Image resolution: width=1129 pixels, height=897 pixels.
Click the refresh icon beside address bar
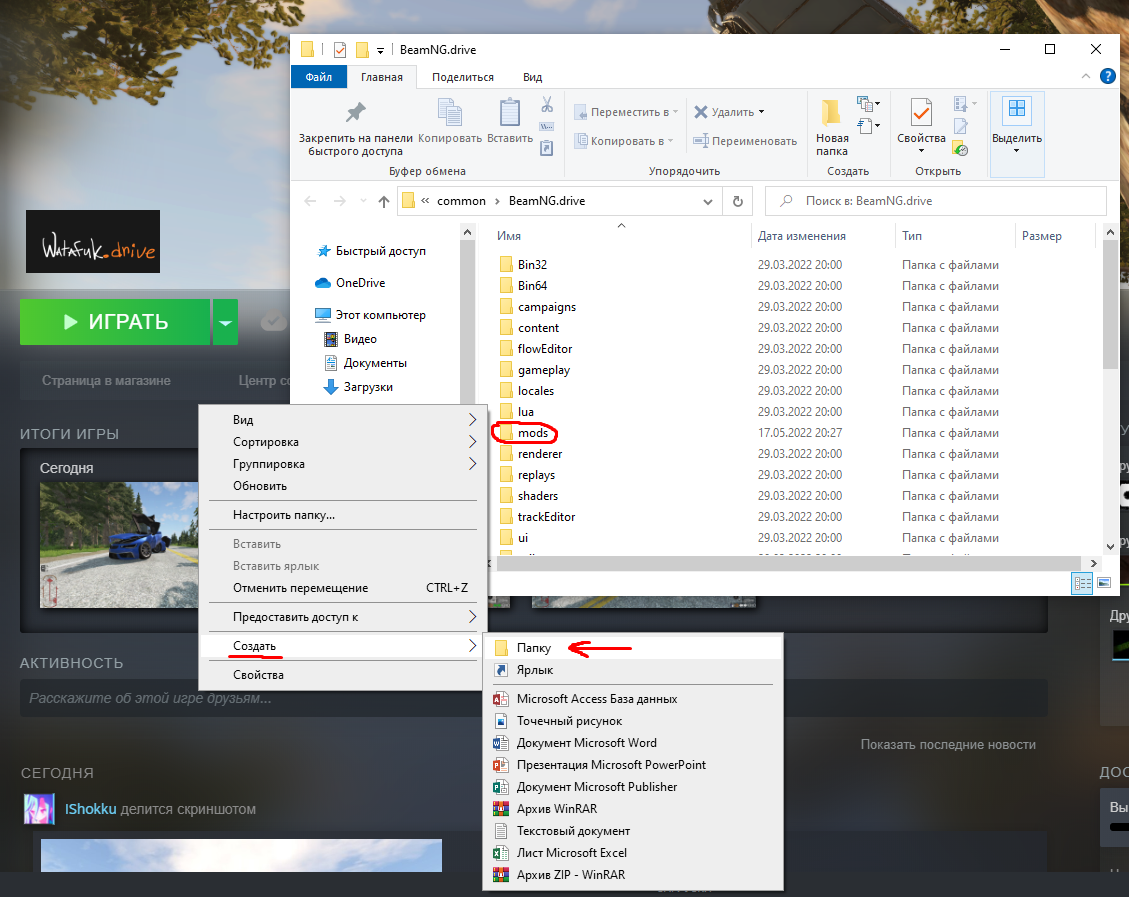tap(737, 202)
